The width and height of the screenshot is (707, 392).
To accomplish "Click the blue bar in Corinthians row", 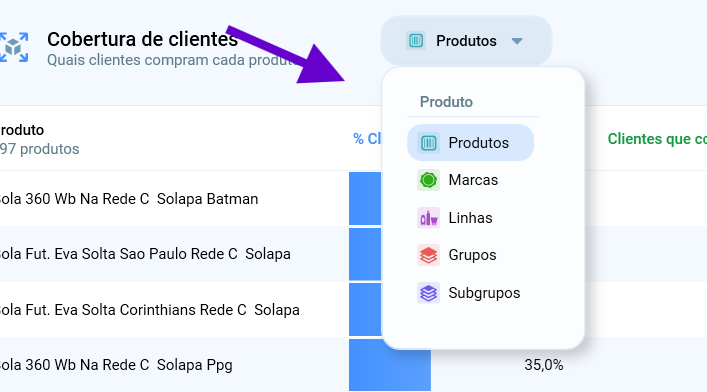I will tap(365, 309).
